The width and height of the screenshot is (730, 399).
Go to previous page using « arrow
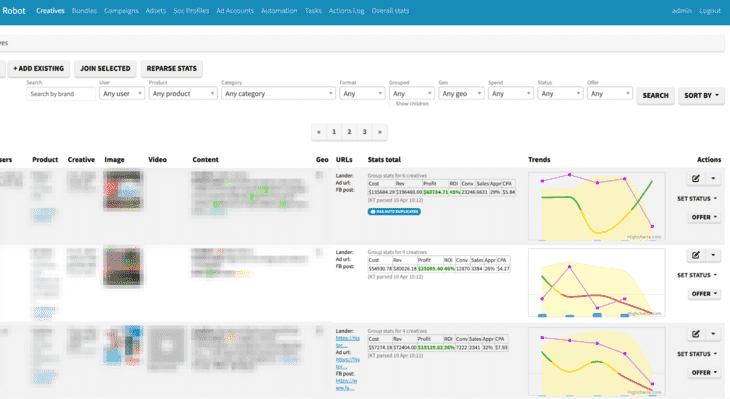318,132
